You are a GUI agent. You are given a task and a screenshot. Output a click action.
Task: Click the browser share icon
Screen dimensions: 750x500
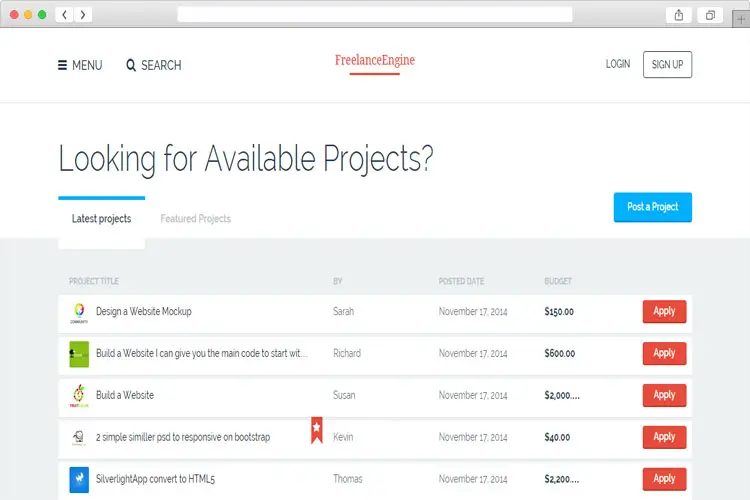pyautogui.click(x=679, y=15)
